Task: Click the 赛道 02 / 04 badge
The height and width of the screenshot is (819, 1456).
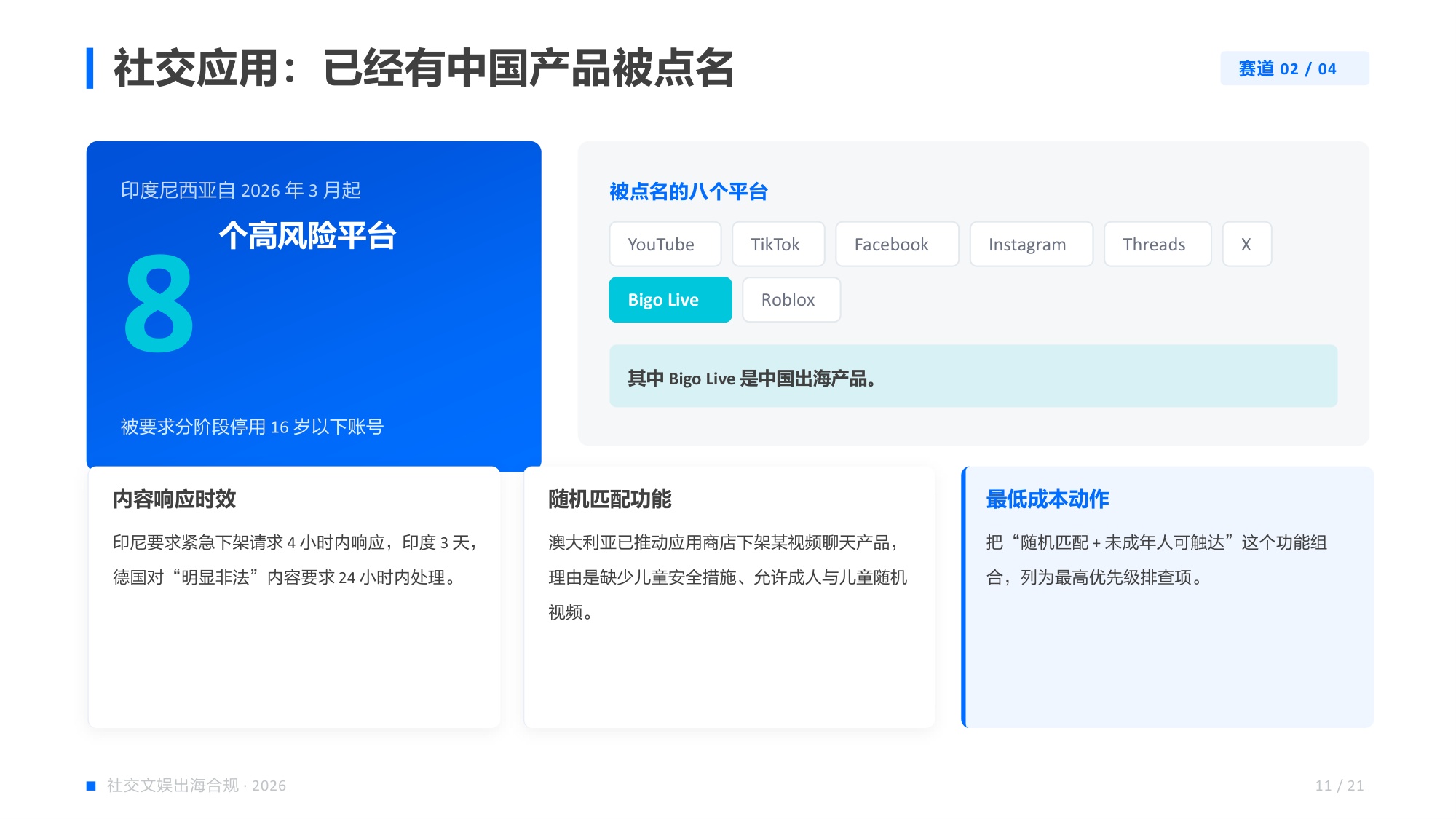Action: [1294, 68]
